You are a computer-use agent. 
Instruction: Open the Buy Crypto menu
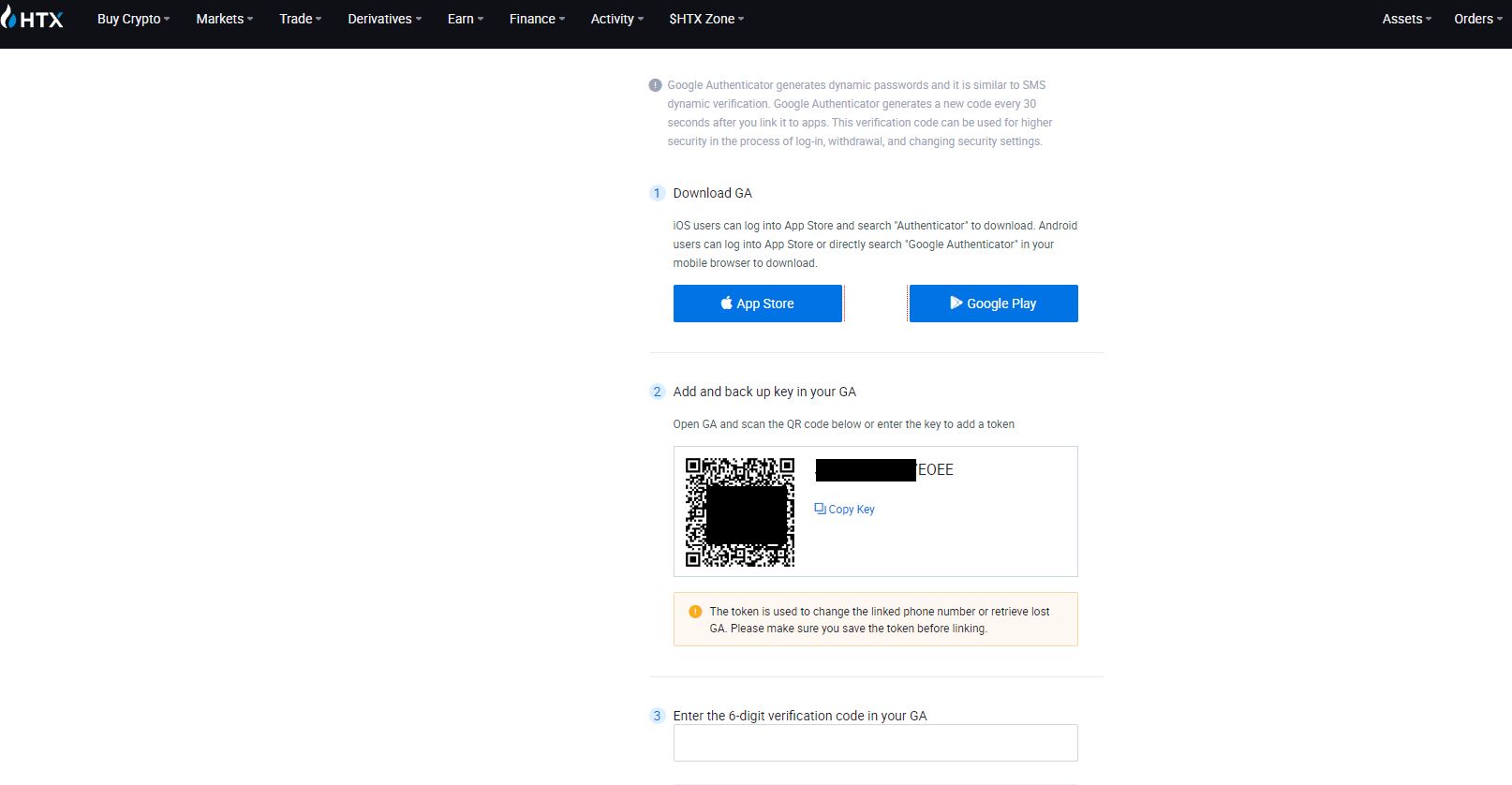[x=133, y=19]
